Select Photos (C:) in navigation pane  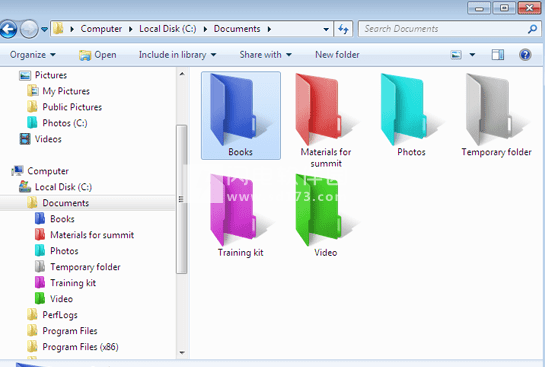65,123
